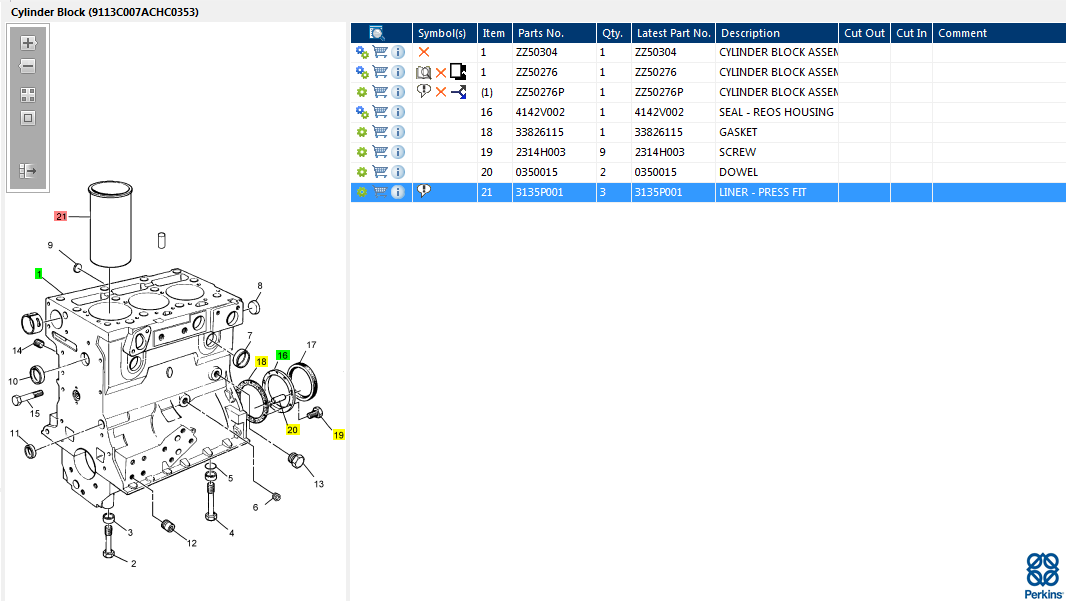Add ZZ50276 to the shopping cart
Viewport: 1066px width, 601px height.
tap(380, 71)
